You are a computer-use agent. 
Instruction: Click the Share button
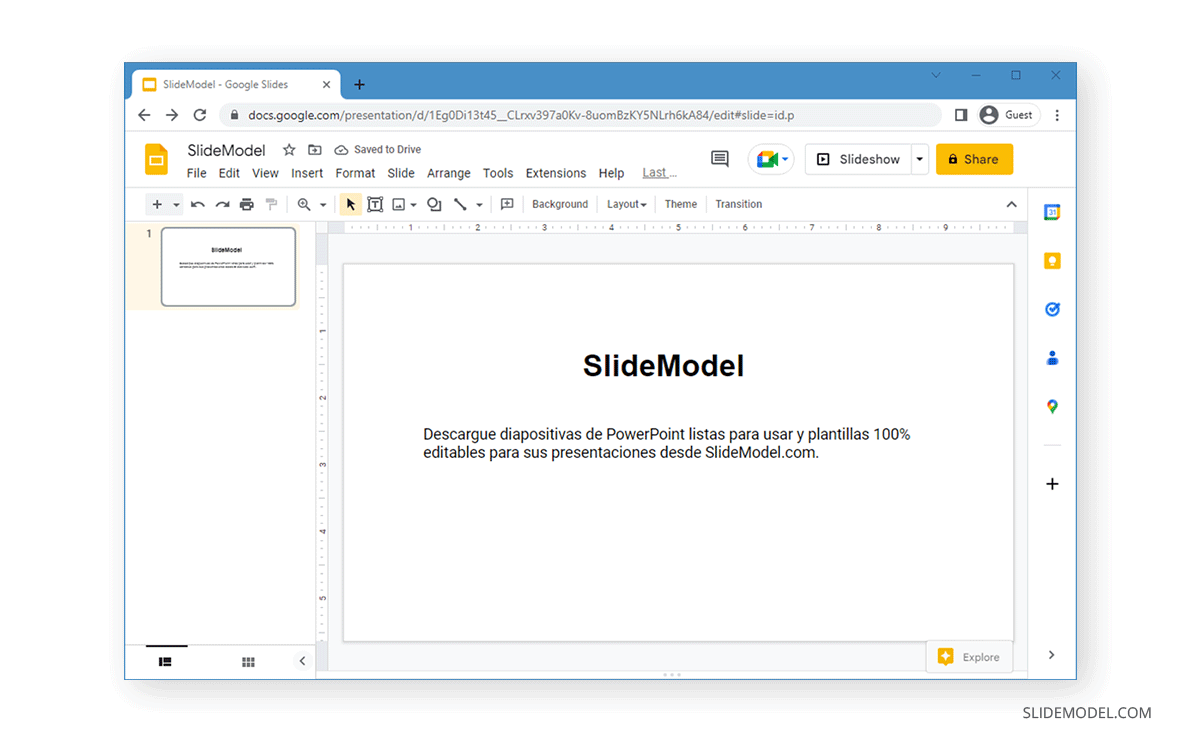(974, 159)
